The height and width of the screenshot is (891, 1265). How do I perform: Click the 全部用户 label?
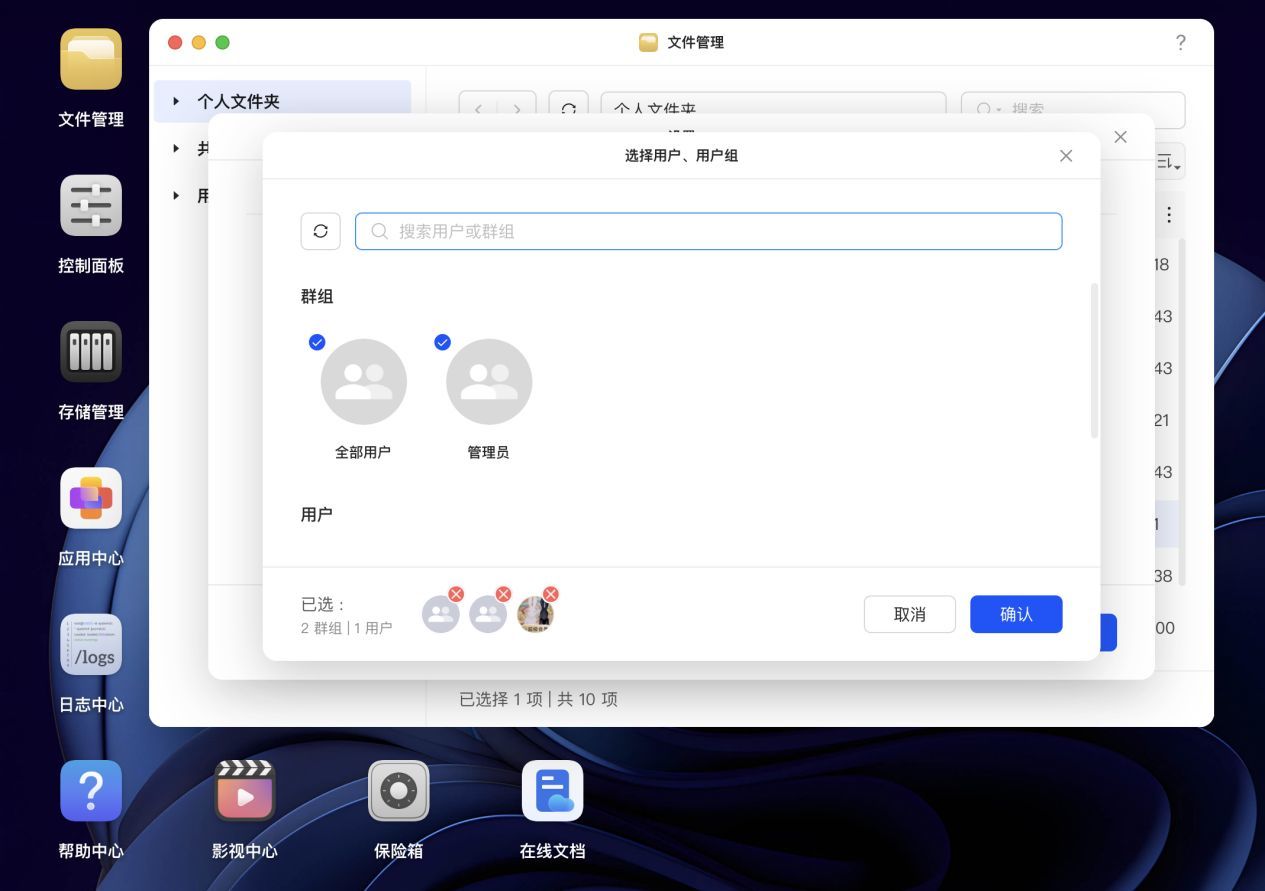click(363, 452)
